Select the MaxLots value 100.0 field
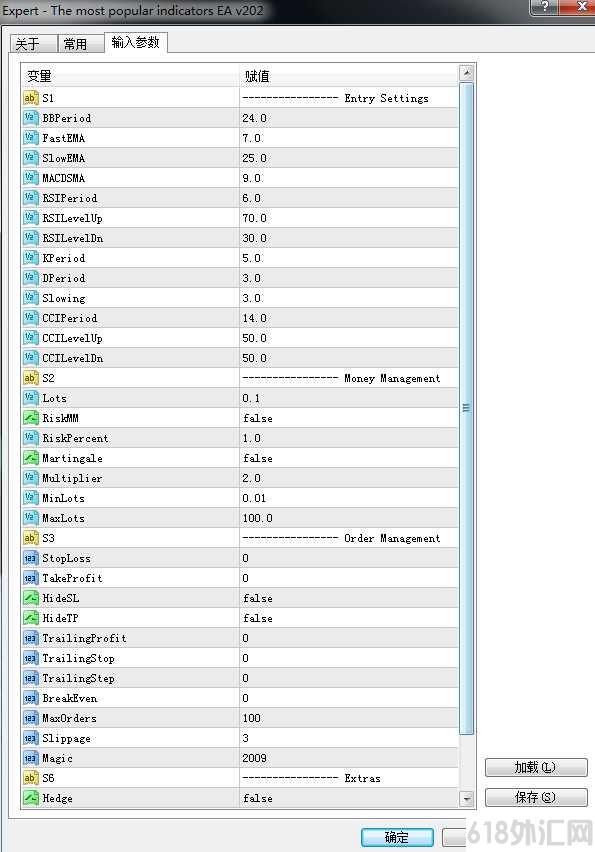The height and width of the screenshot is (852, 595). (x=348, y=518)
